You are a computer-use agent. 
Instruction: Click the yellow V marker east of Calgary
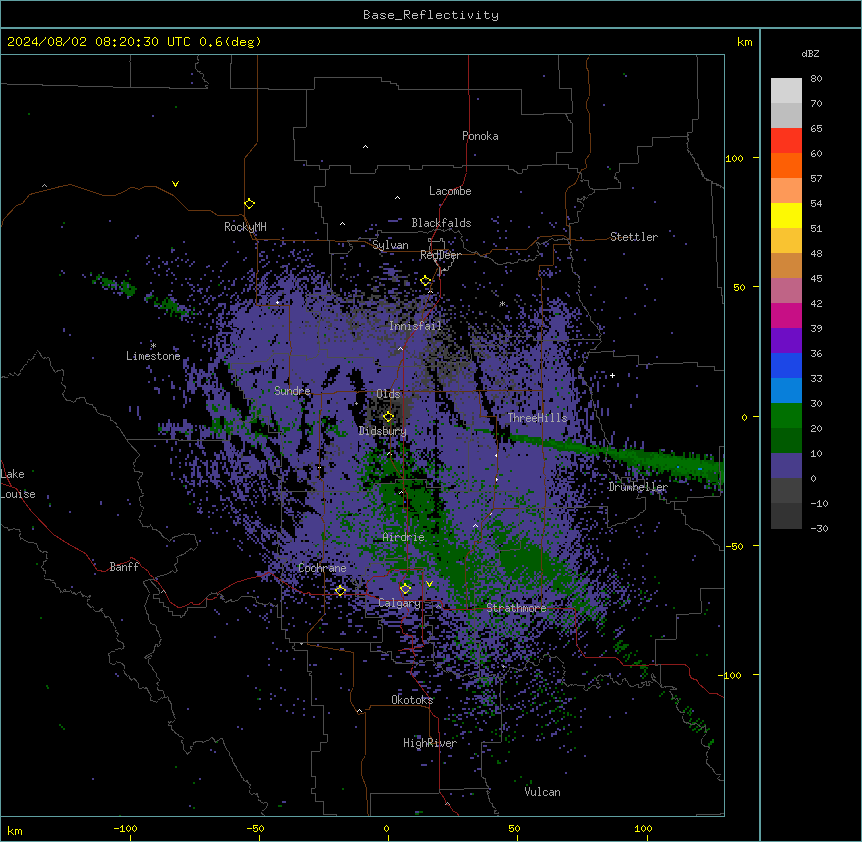point(429,584)
